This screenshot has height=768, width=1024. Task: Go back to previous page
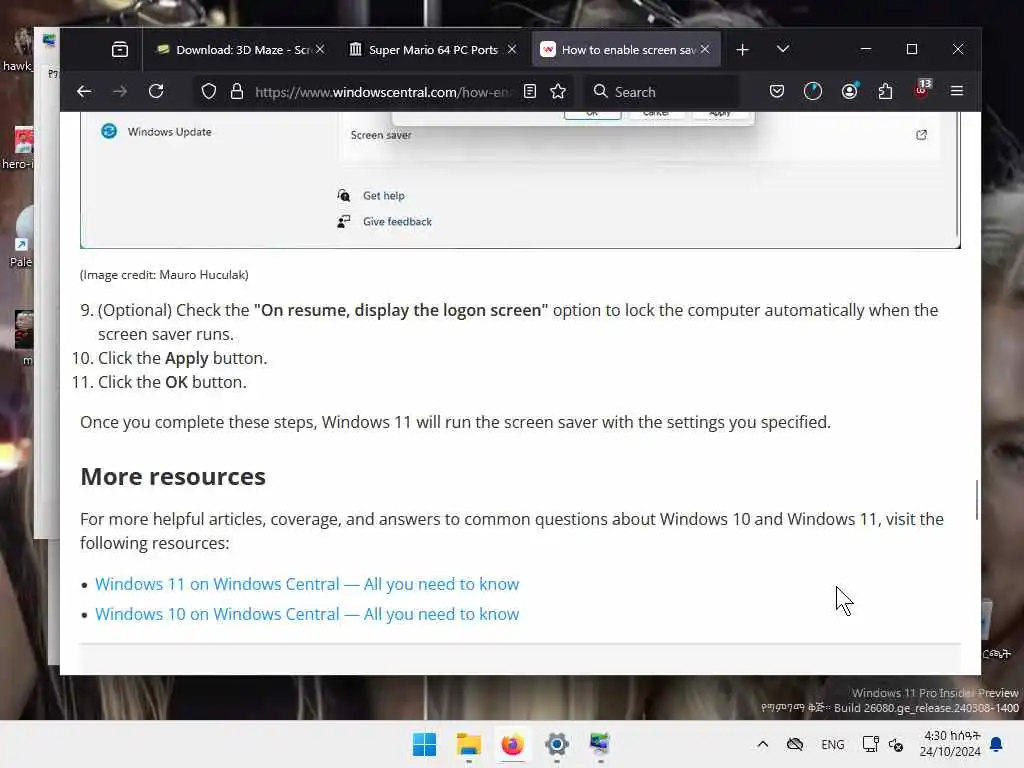(x=84, y=91)
